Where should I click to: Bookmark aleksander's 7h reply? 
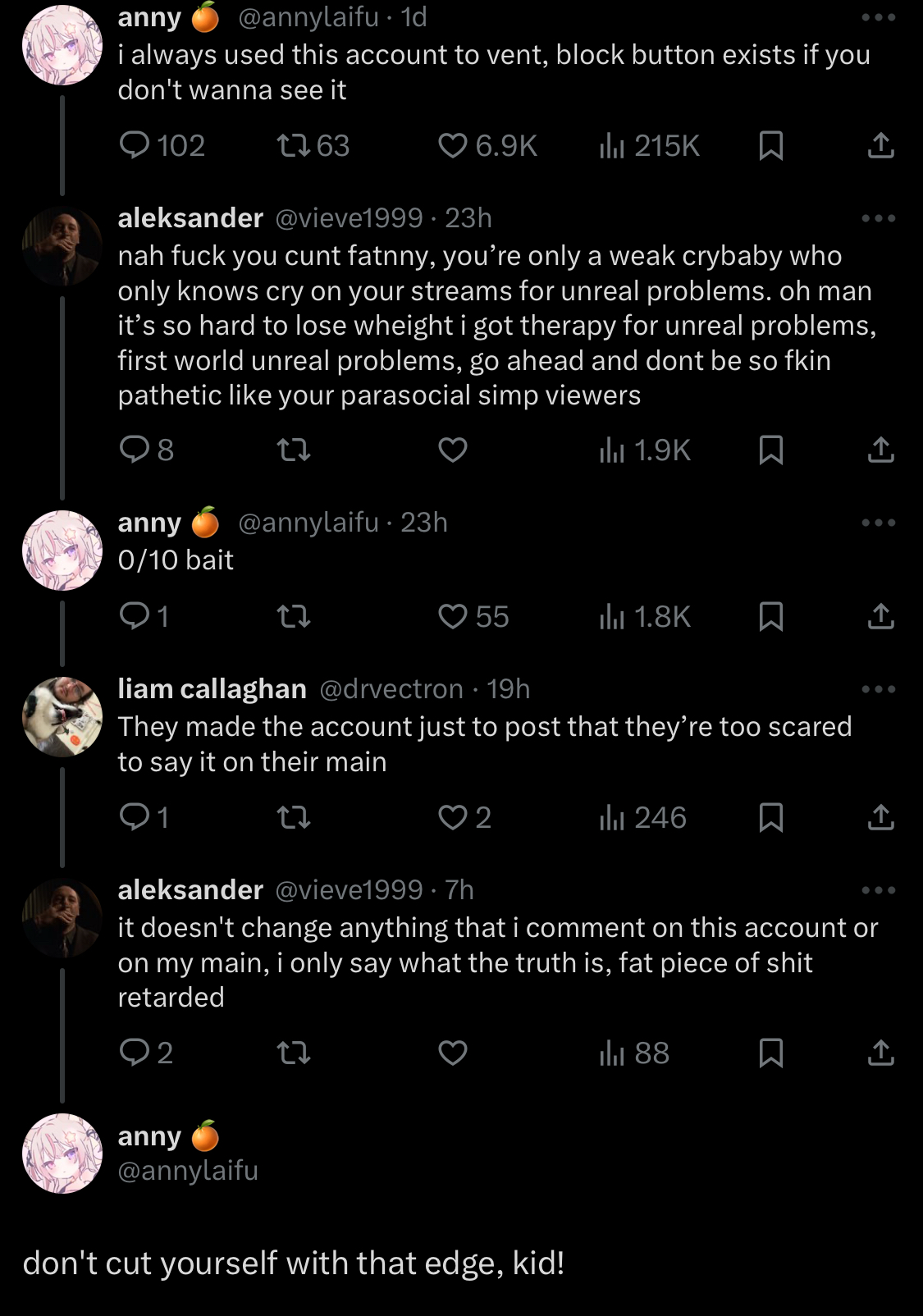770,1053
